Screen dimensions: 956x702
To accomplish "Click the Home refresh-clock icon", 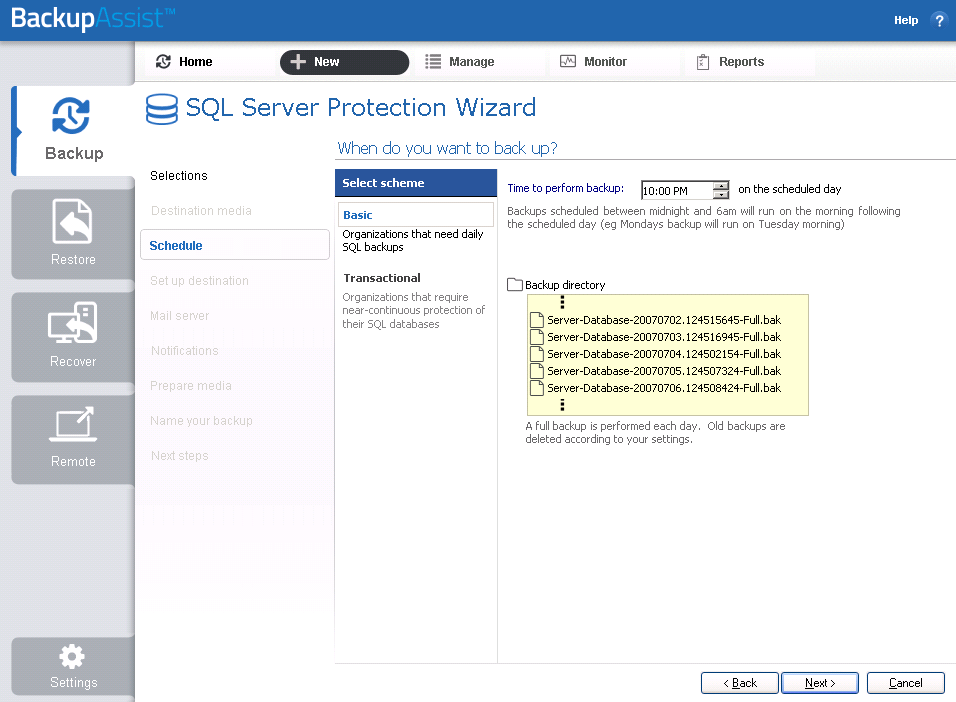I will click(x=163, y=62).
